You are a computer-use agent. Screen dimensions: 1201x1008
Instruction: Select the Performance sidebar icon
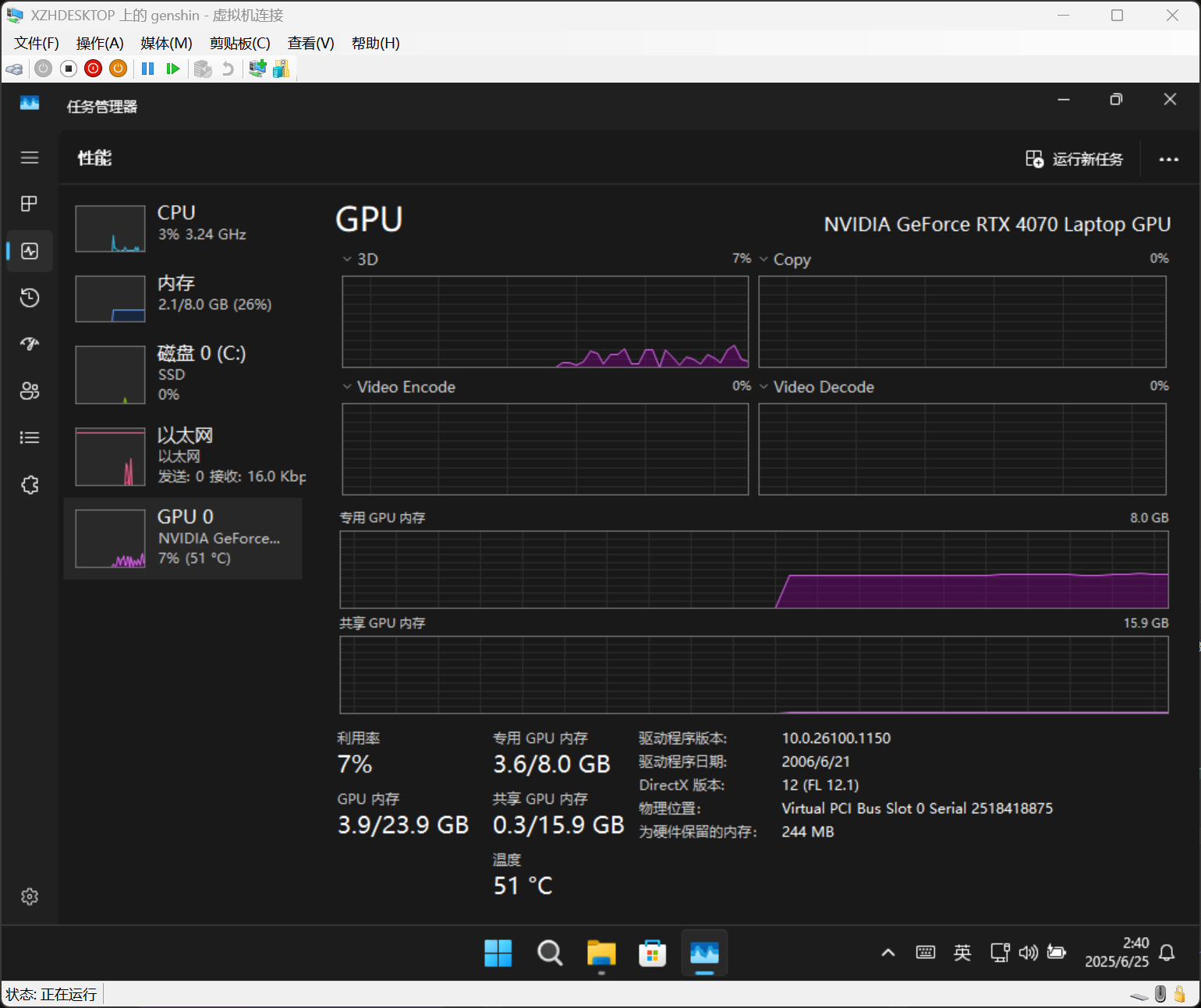[30, 251]
